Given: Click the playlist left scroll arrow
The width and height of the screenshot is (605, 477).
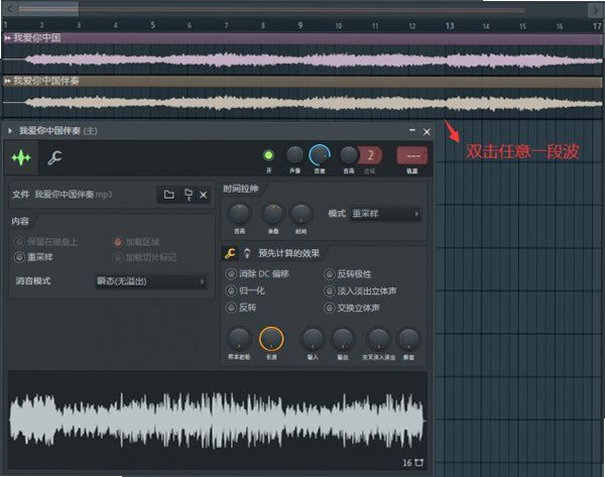Looking at the screenshot, I should (10, 8).
